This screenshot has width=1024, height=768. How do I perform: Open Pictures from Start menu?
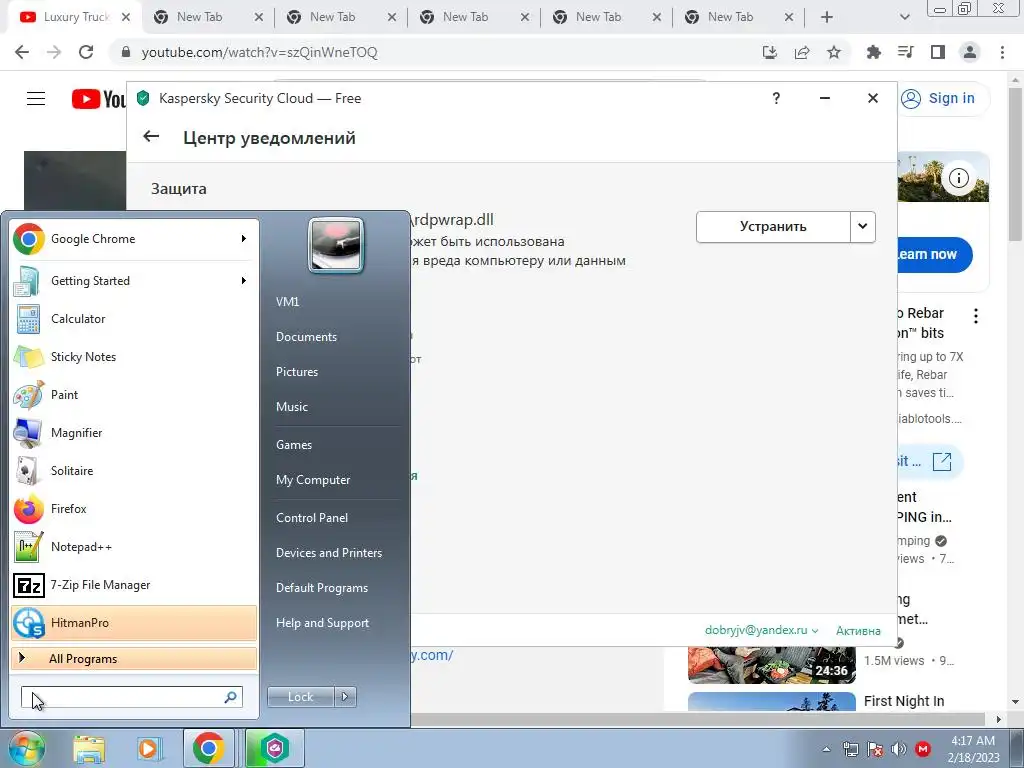296,372
